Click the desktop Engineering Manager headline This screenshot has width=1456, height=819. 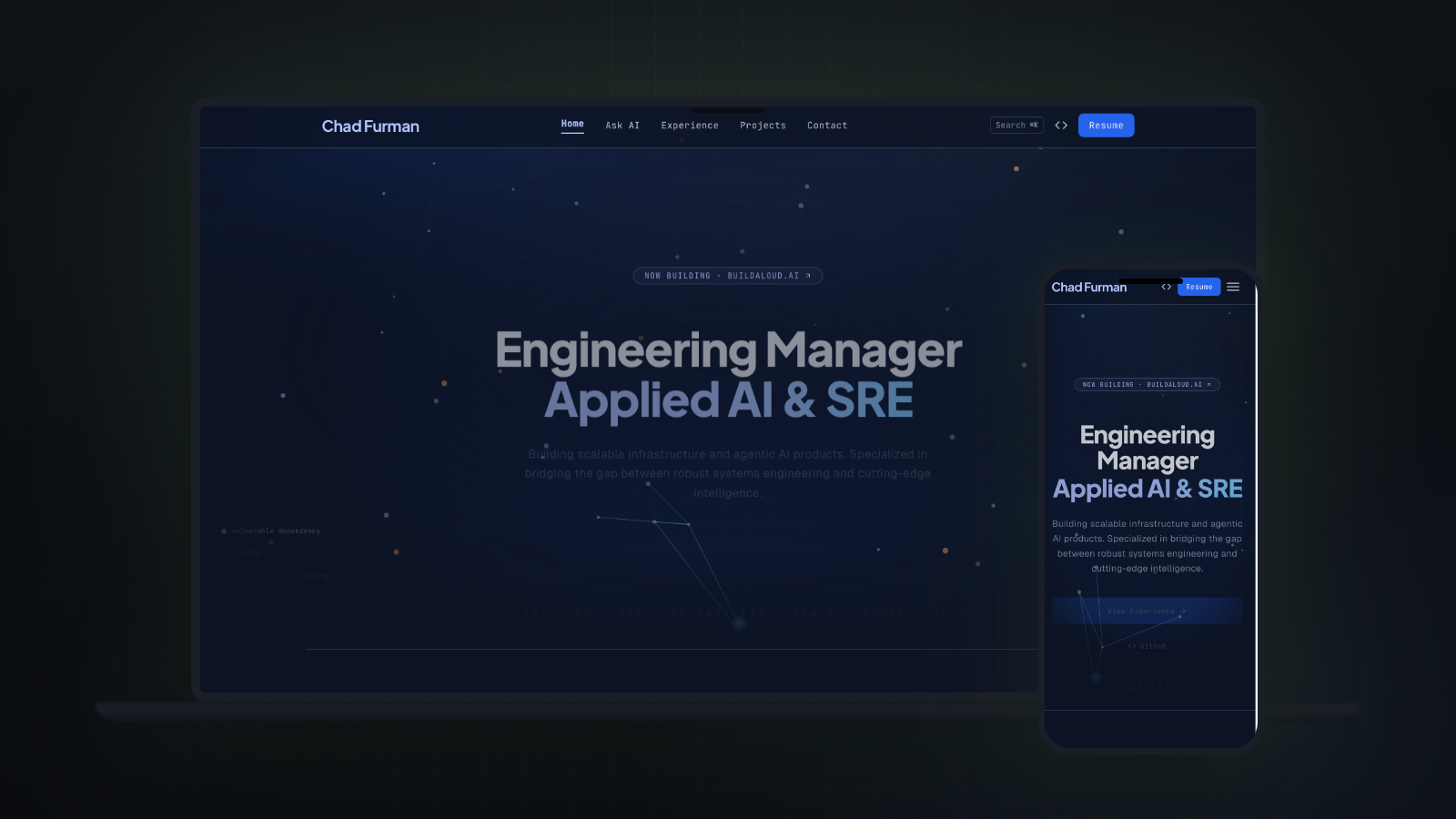728,350
